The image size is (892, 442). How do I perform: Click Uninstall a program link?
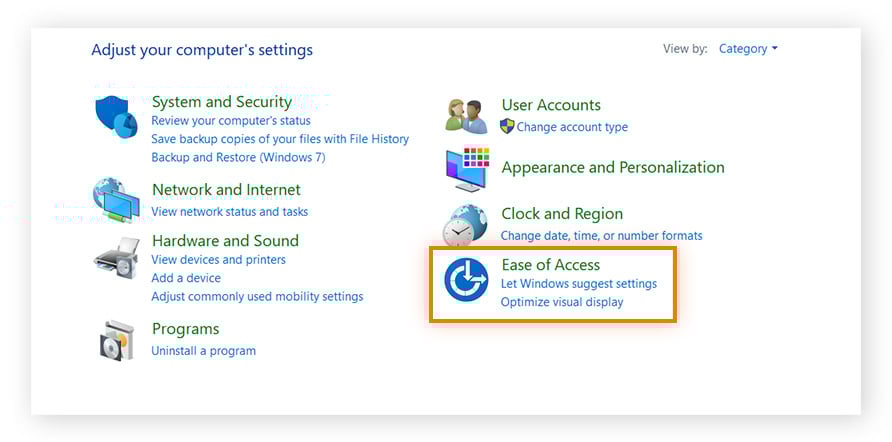point(204,351)
